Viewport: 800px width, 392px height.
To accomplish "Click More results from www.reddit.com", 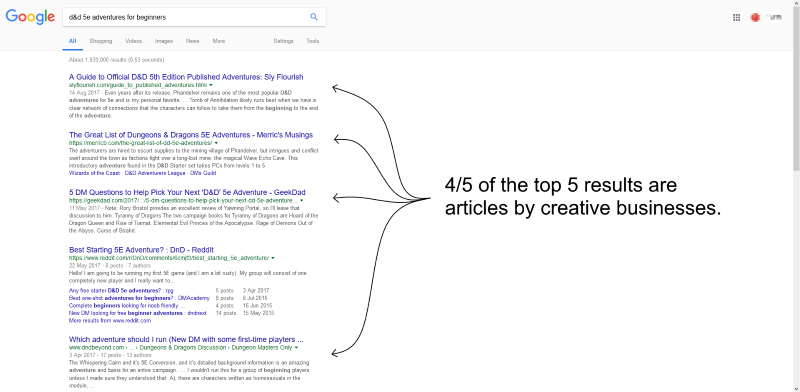I will (110, 321).
